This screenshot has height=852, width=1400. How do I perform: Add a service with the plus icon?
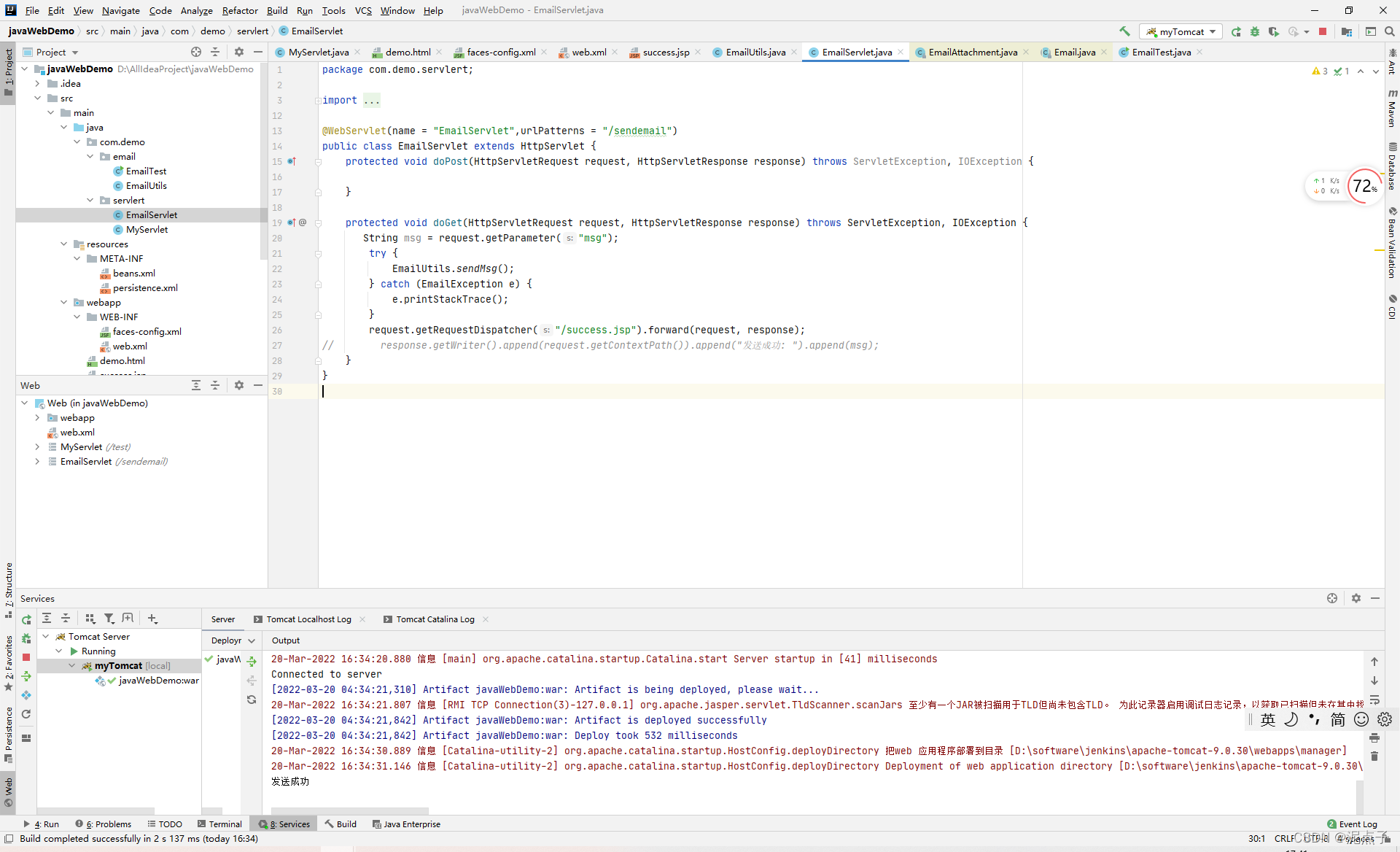[x=152, y=618]
